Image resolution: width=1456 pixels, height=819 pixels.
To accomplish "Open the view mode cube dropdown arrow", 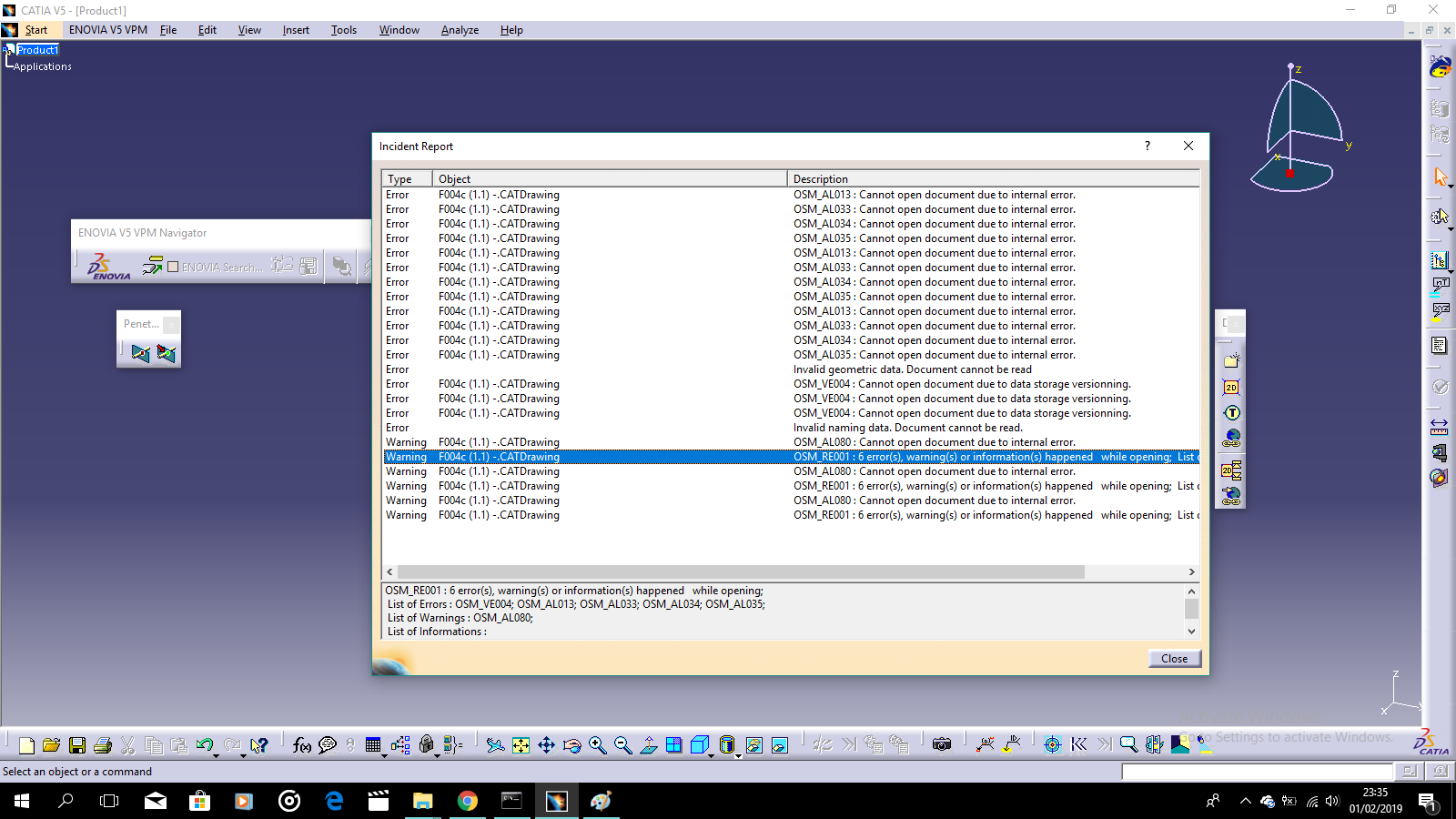I will (712, 754).
